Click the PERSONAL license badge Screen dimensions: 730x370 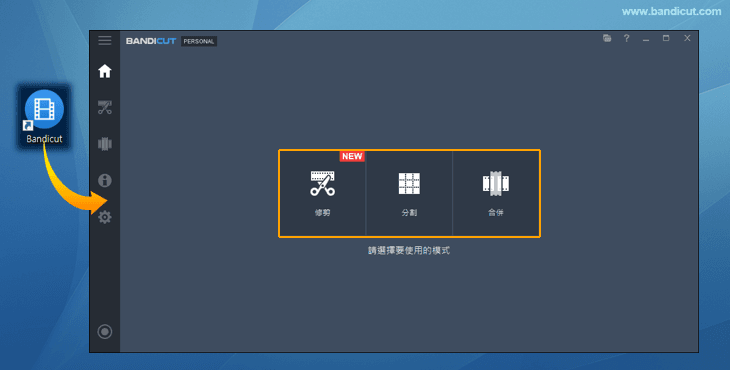[199, 41]
